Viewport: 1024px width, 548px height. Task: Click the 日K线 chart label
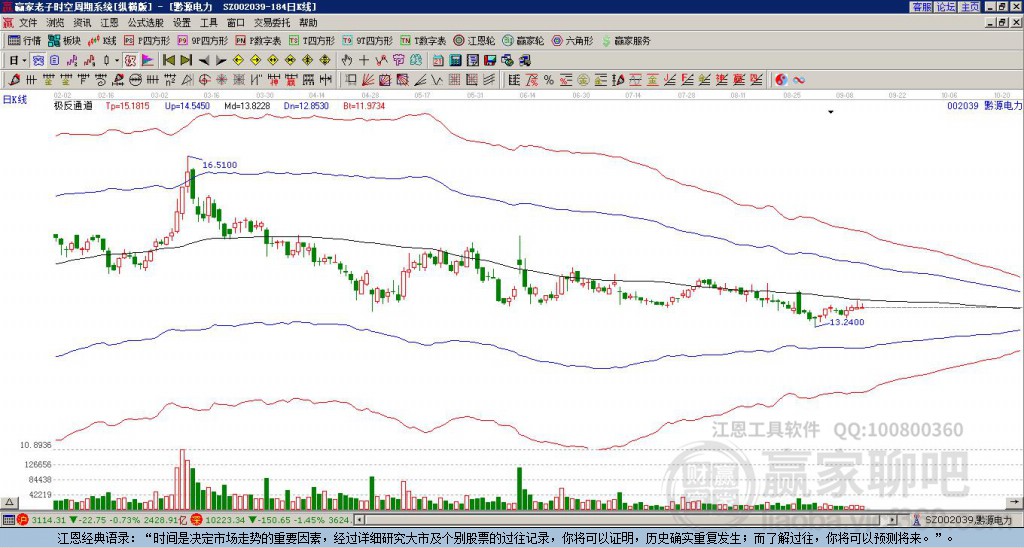pos(15,100)
